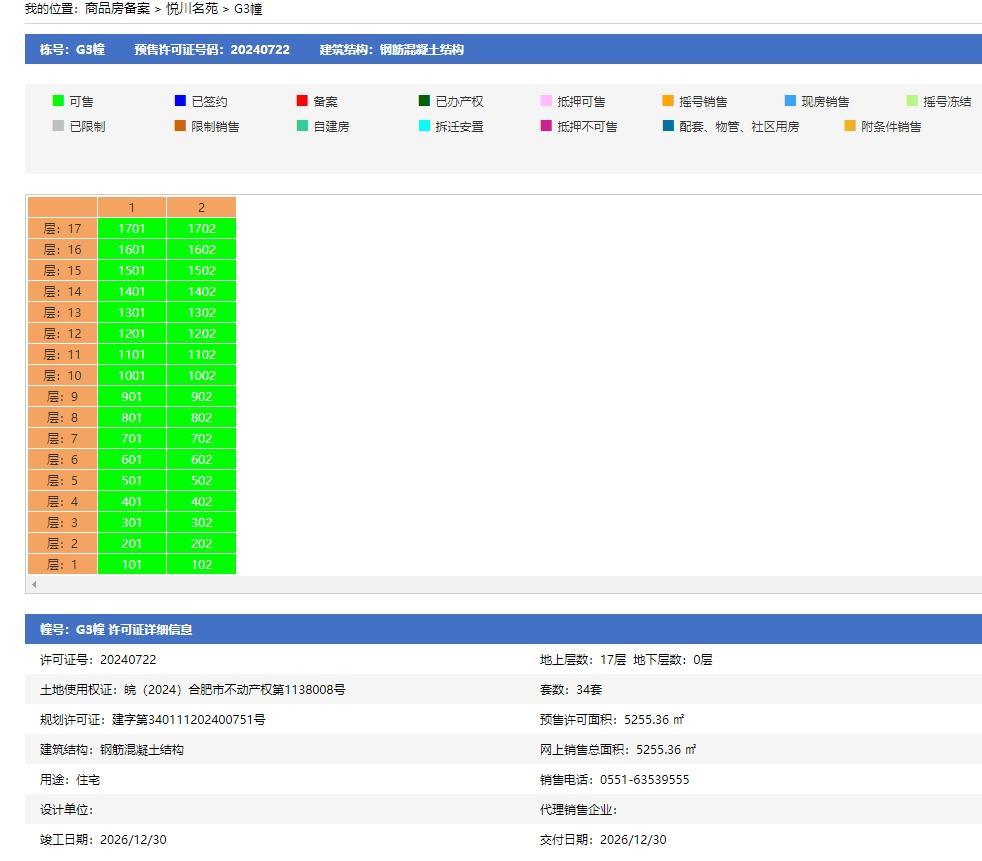Select unit 1101
Screen dimensions: 982x861
tap(132, 354)
